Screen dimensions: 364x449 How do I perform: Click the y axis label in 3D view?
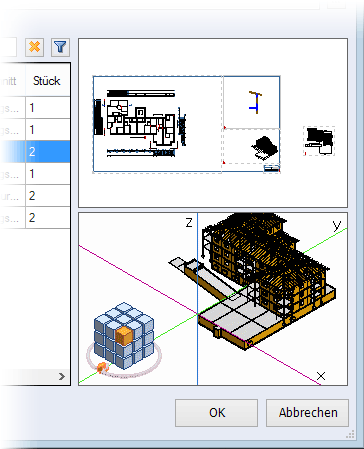click(337, 226)
